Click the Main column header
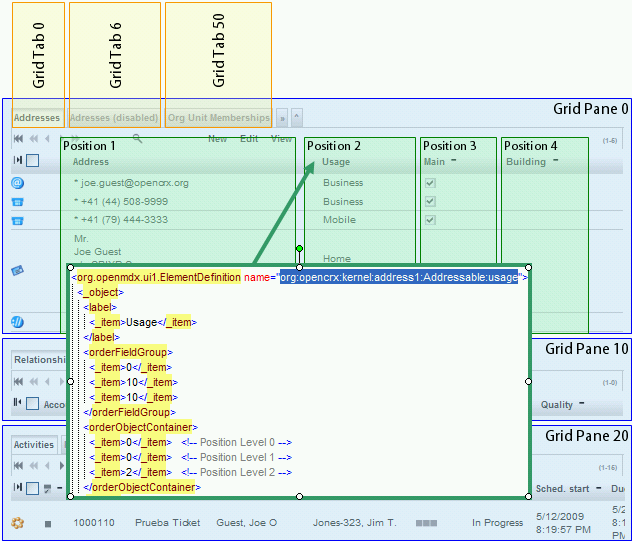 coord(434,162)
